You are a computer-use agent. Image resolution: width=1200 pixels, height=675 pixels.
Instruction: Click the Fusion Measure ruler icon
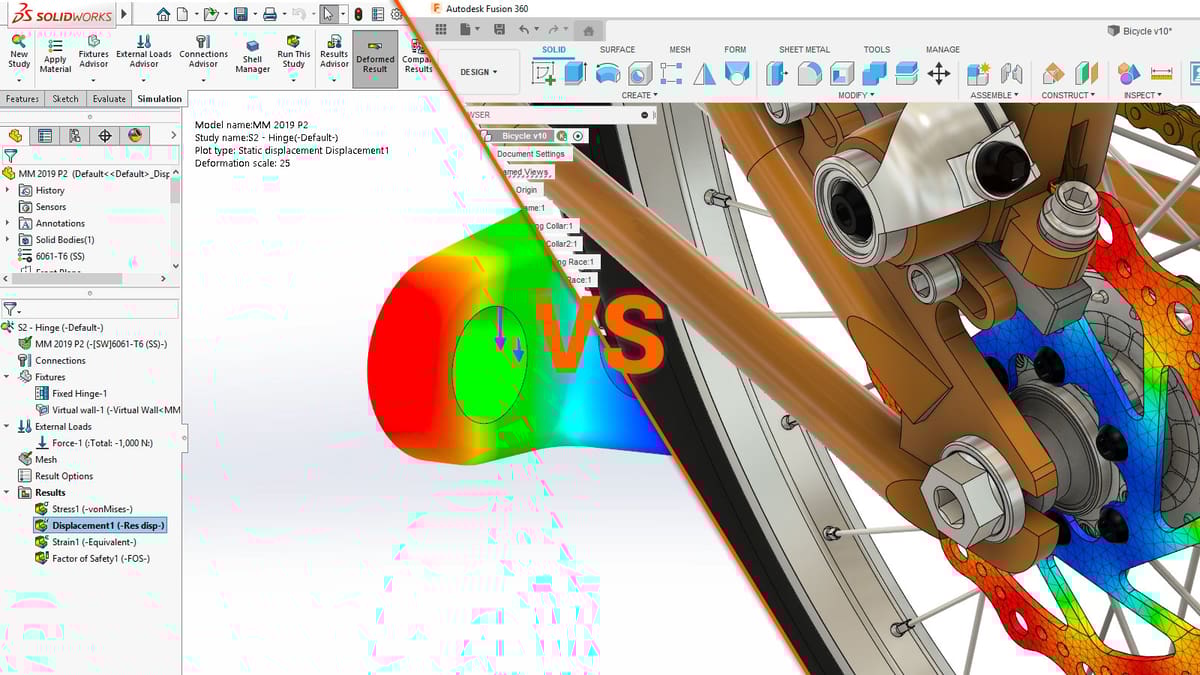(x=1161, y=73)
